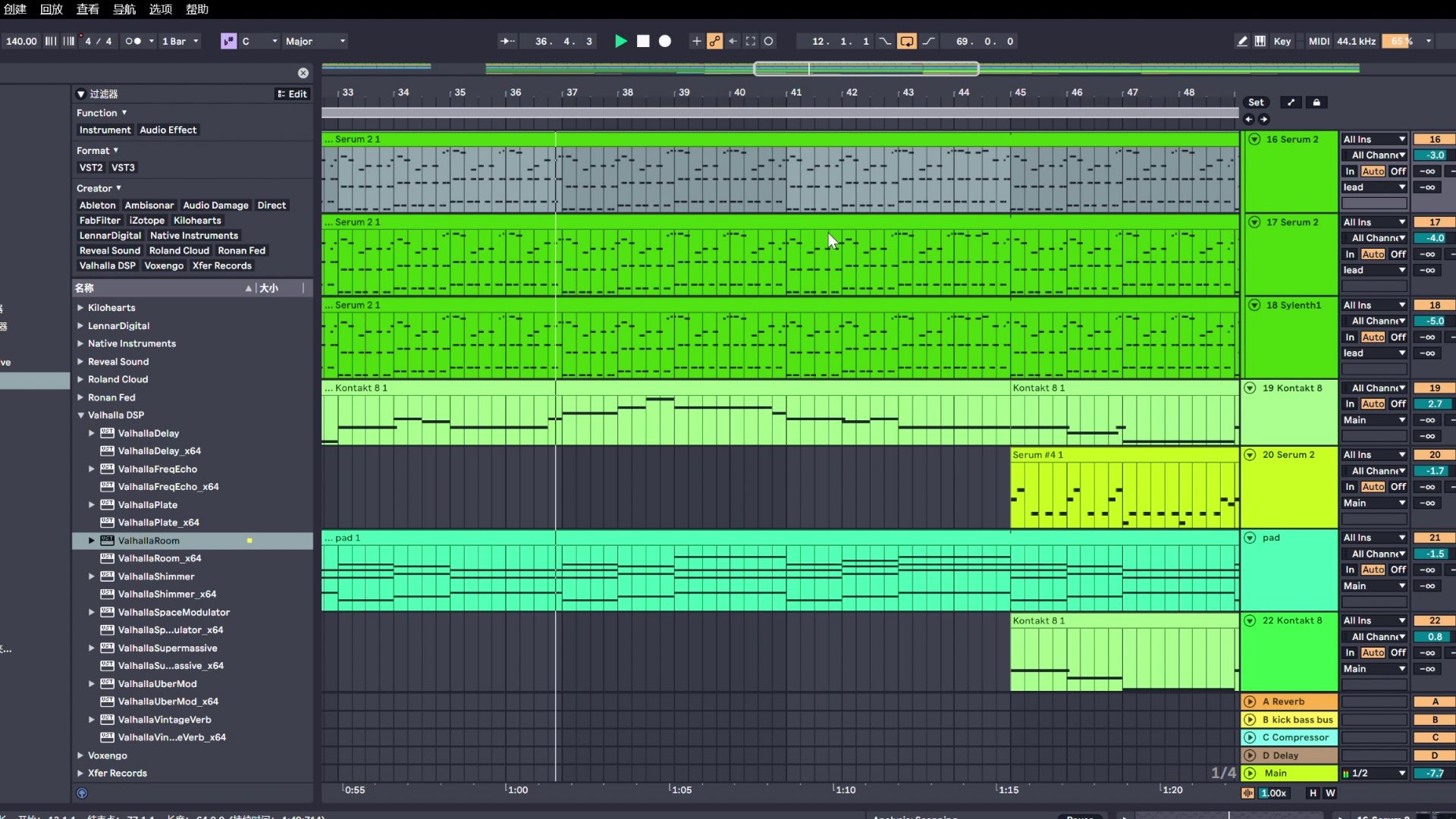Collapse the Valhalla DSP folder
Viewport: 1456px width, 819px height.
click(x=80, y=416)
